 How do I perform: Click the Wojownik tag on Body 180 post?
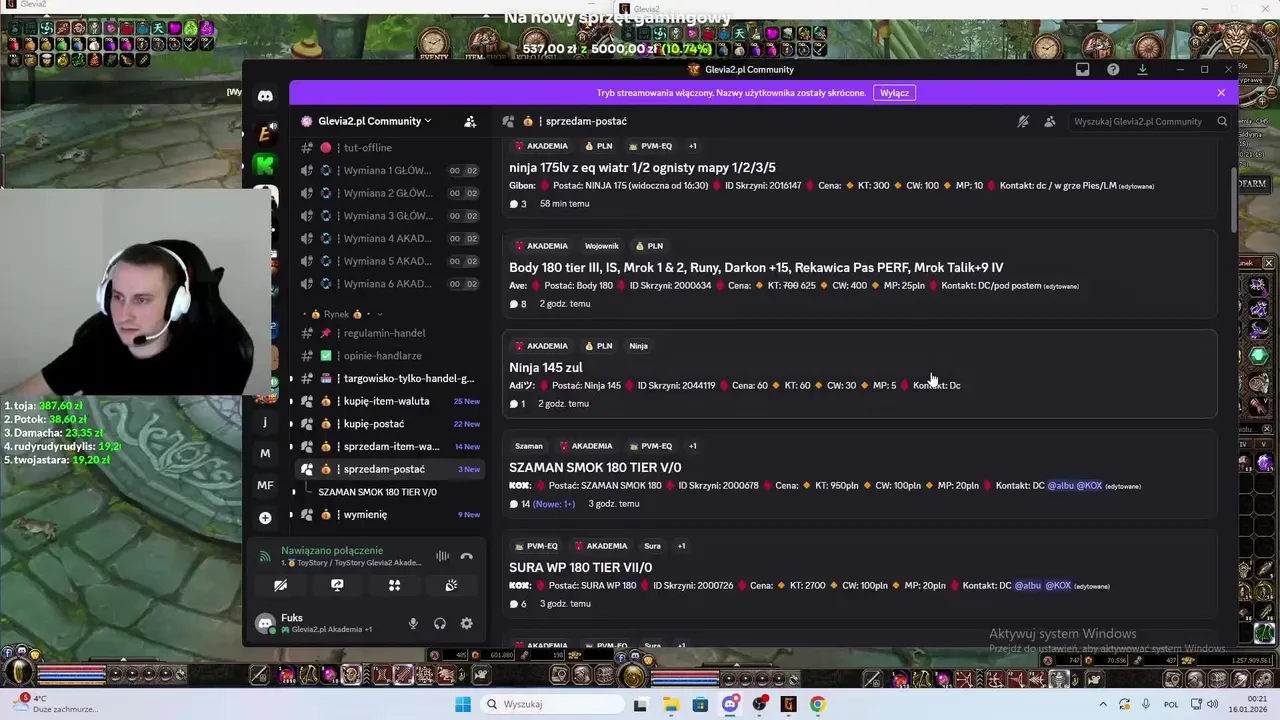(x=602, y=246)
